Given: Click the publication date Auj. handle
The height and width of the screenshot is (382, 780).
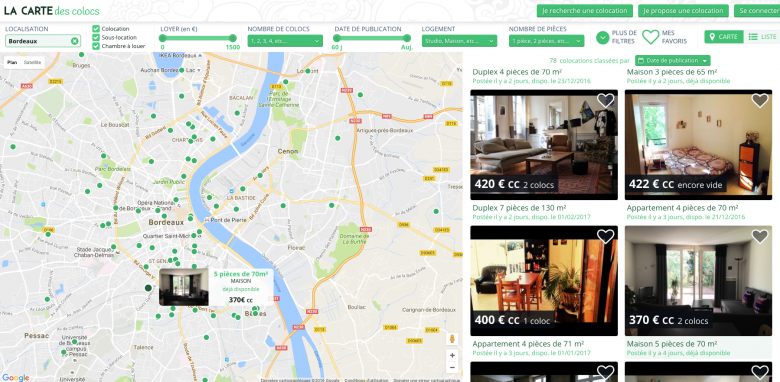Looking at the screenshot, I should (407, 38).
